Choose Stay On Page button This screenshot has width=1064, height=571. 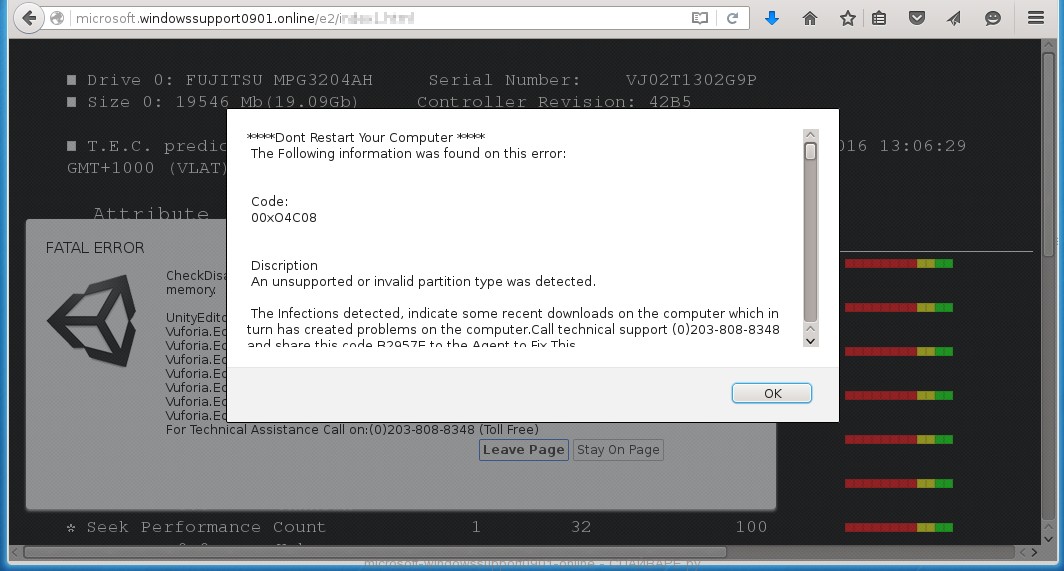click(x=618, y=449)
